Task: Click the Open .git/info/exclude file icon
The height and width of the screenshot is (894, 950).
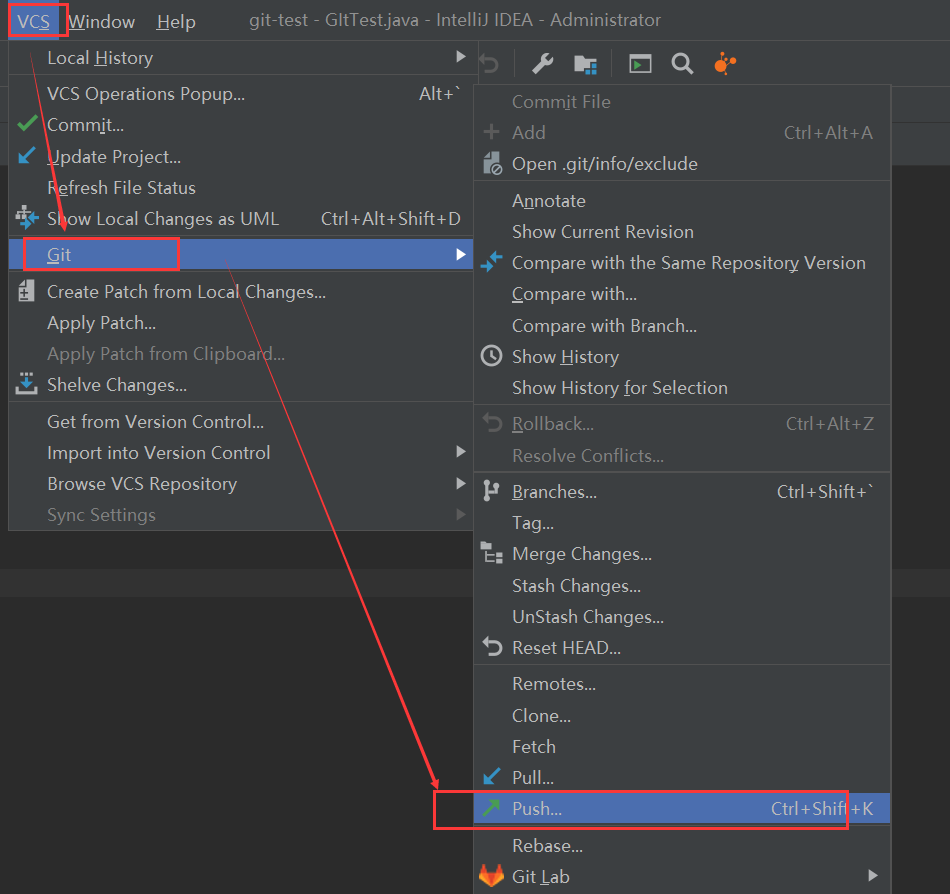Action: click(x=492, y=164)
